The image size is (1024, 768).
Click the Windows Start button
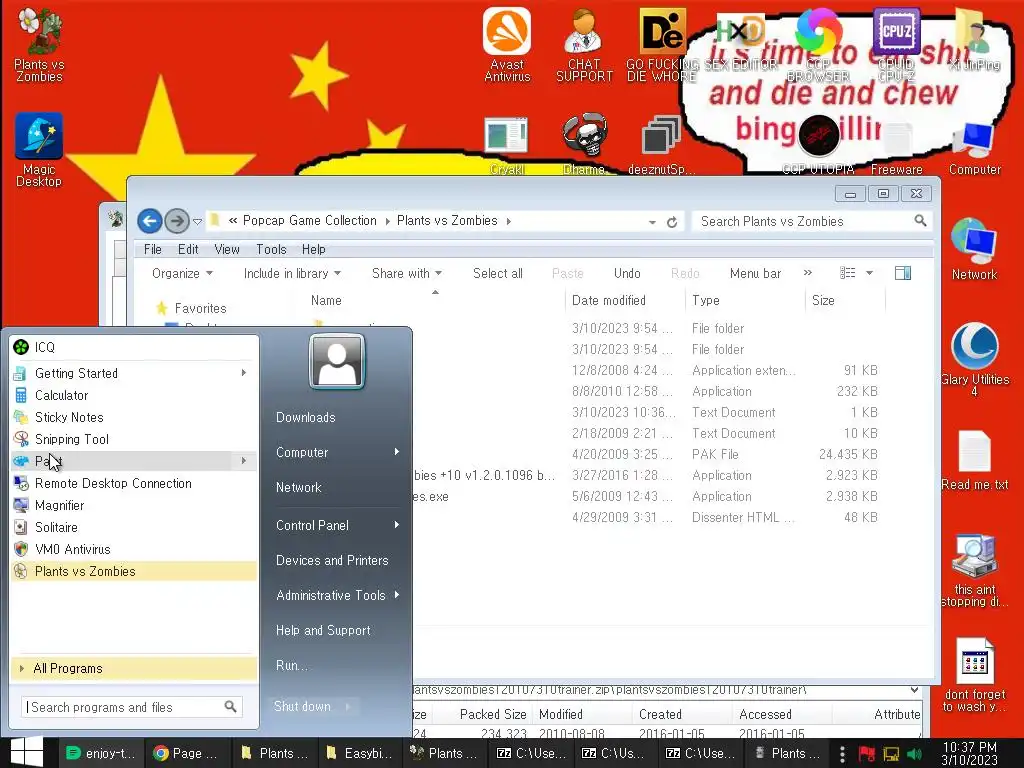pos(27,752)
